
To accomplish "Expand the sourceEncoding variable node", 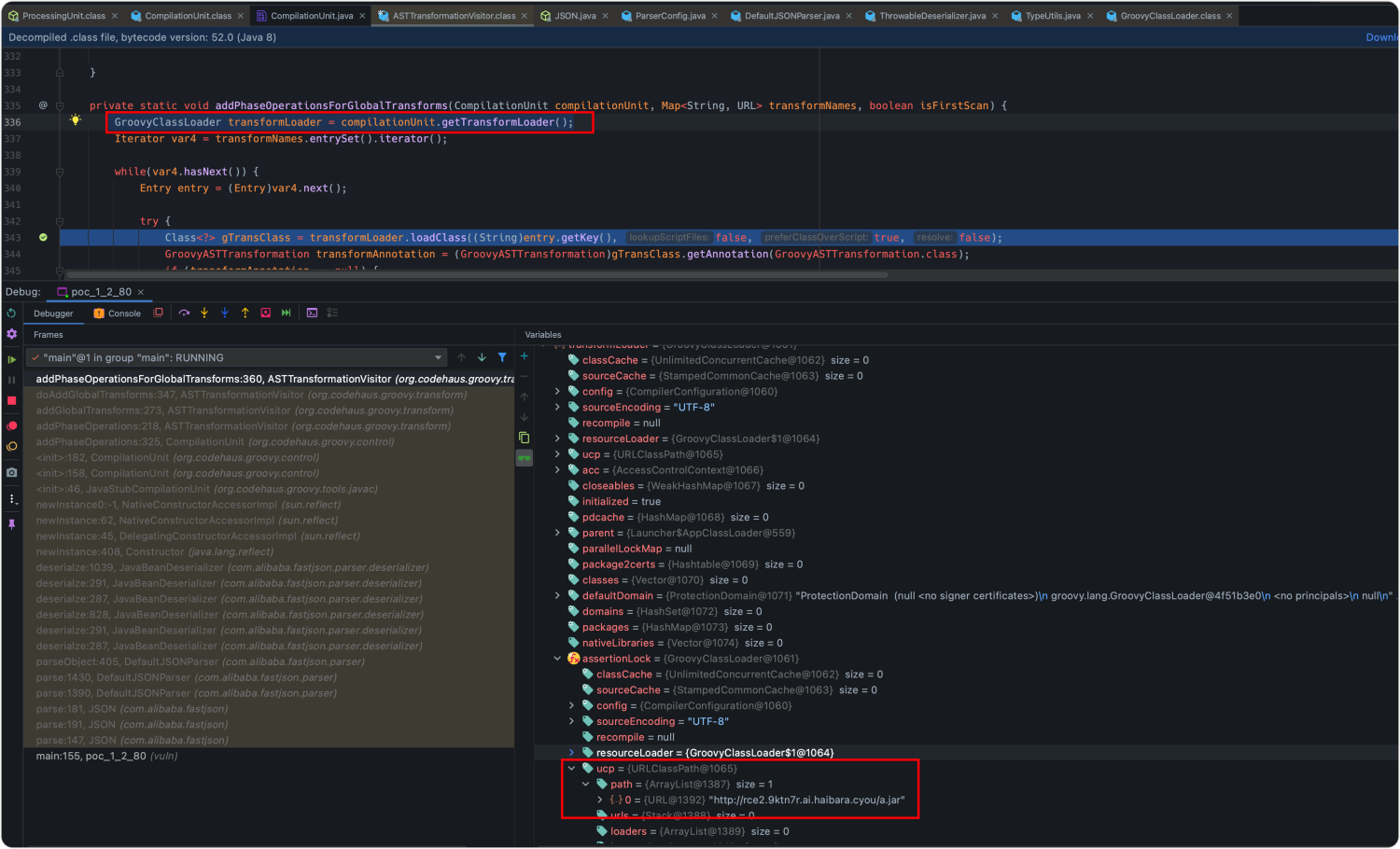I will coord(557,408).
